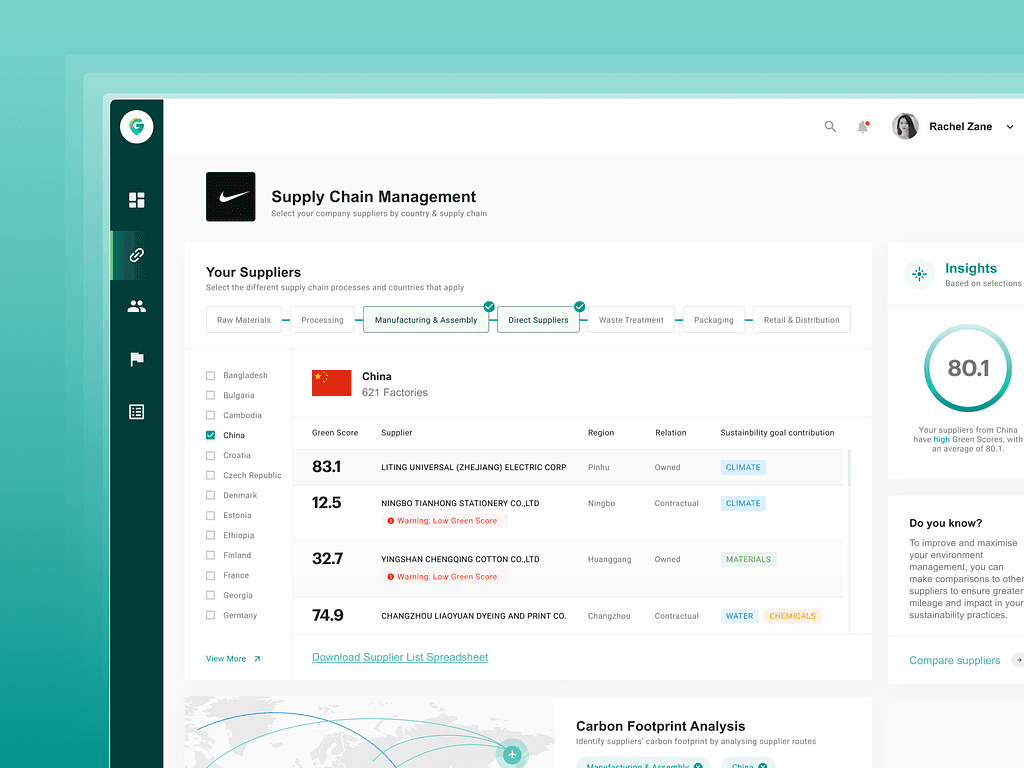1024x768 pixels.
Task: Expand the Rachel Zane user menu arrow
Action: tap(1009, 127)
